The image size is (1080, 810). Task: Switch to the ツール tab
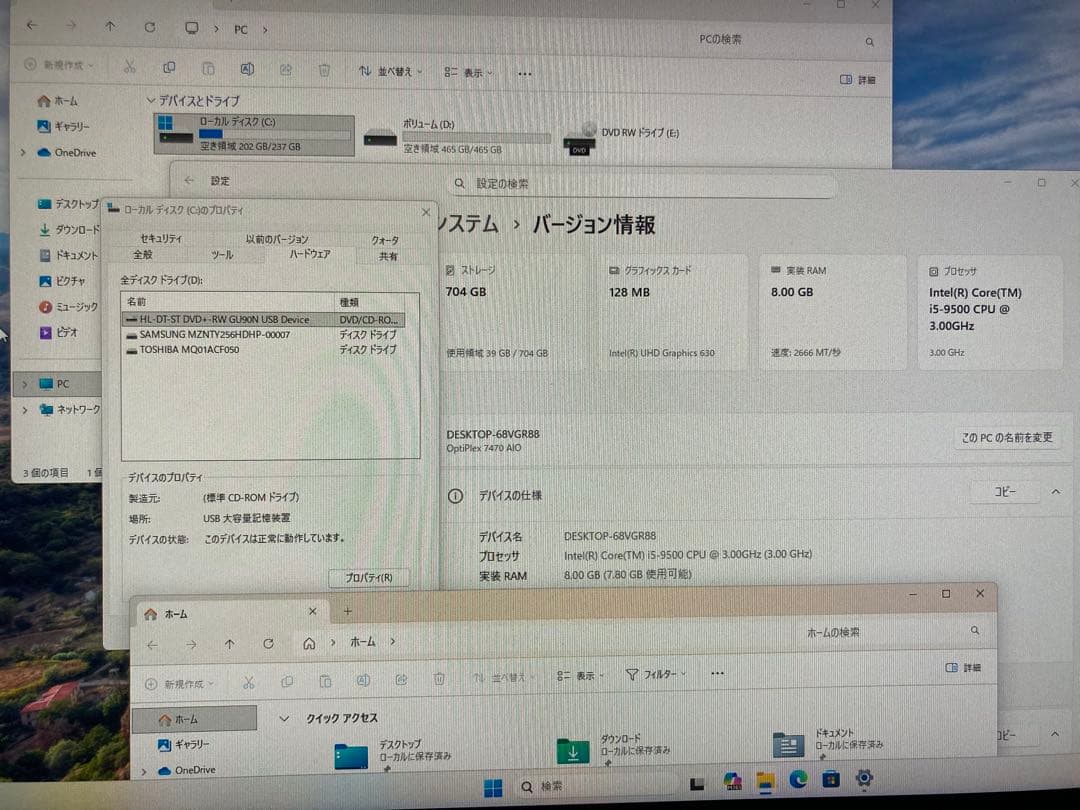224,255
